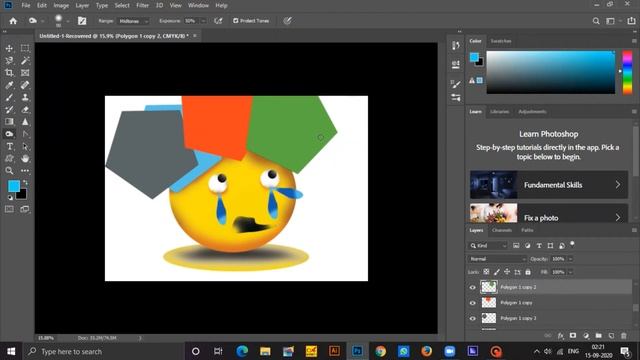Image resolution: width=640 pixels, height=360 pixels.
Task: Click the Home icon in options bar
Action: pyautogui.click(x=13, y=21)
